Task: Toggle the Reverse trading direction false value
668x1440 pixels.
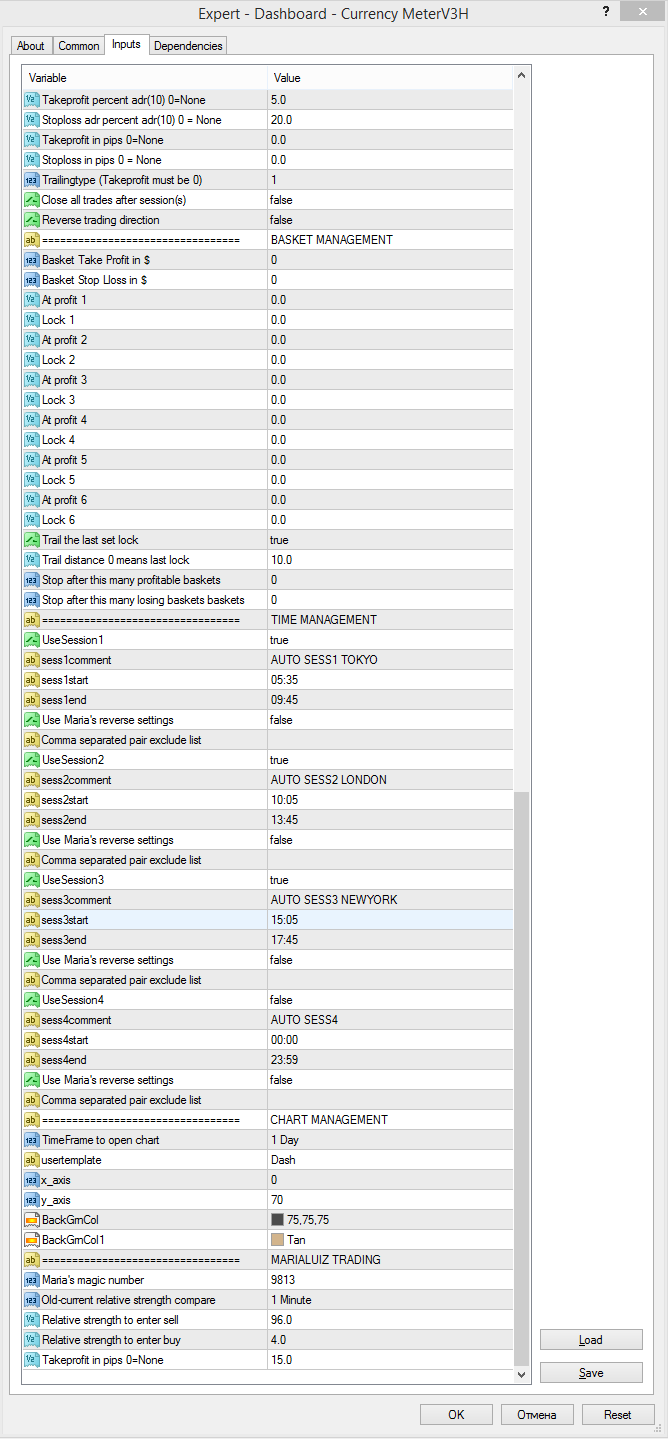Action: pyautogui.click(x=389, y=220)
